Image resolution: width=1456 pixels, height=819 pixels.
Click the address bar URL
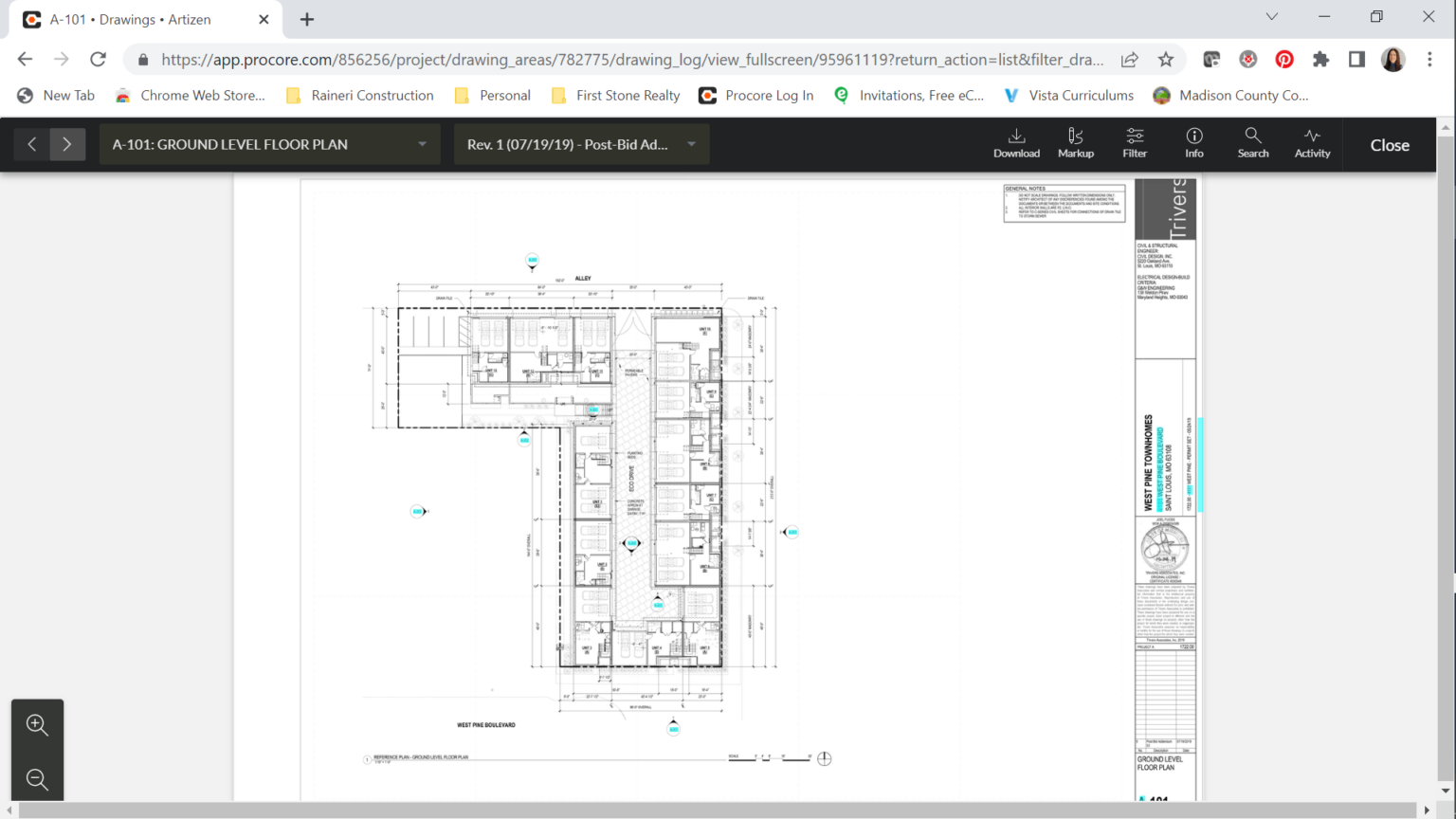click(632, 59)
